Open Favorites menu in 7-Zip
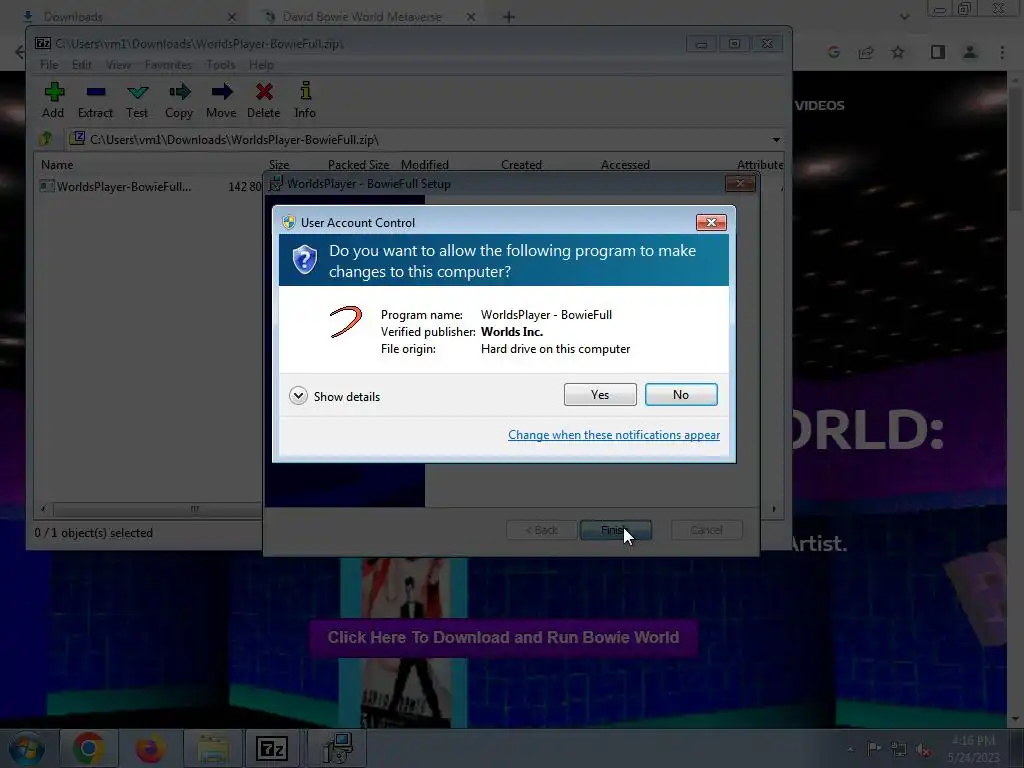Viewport: 1024px width, 768px height. point(168,65)
